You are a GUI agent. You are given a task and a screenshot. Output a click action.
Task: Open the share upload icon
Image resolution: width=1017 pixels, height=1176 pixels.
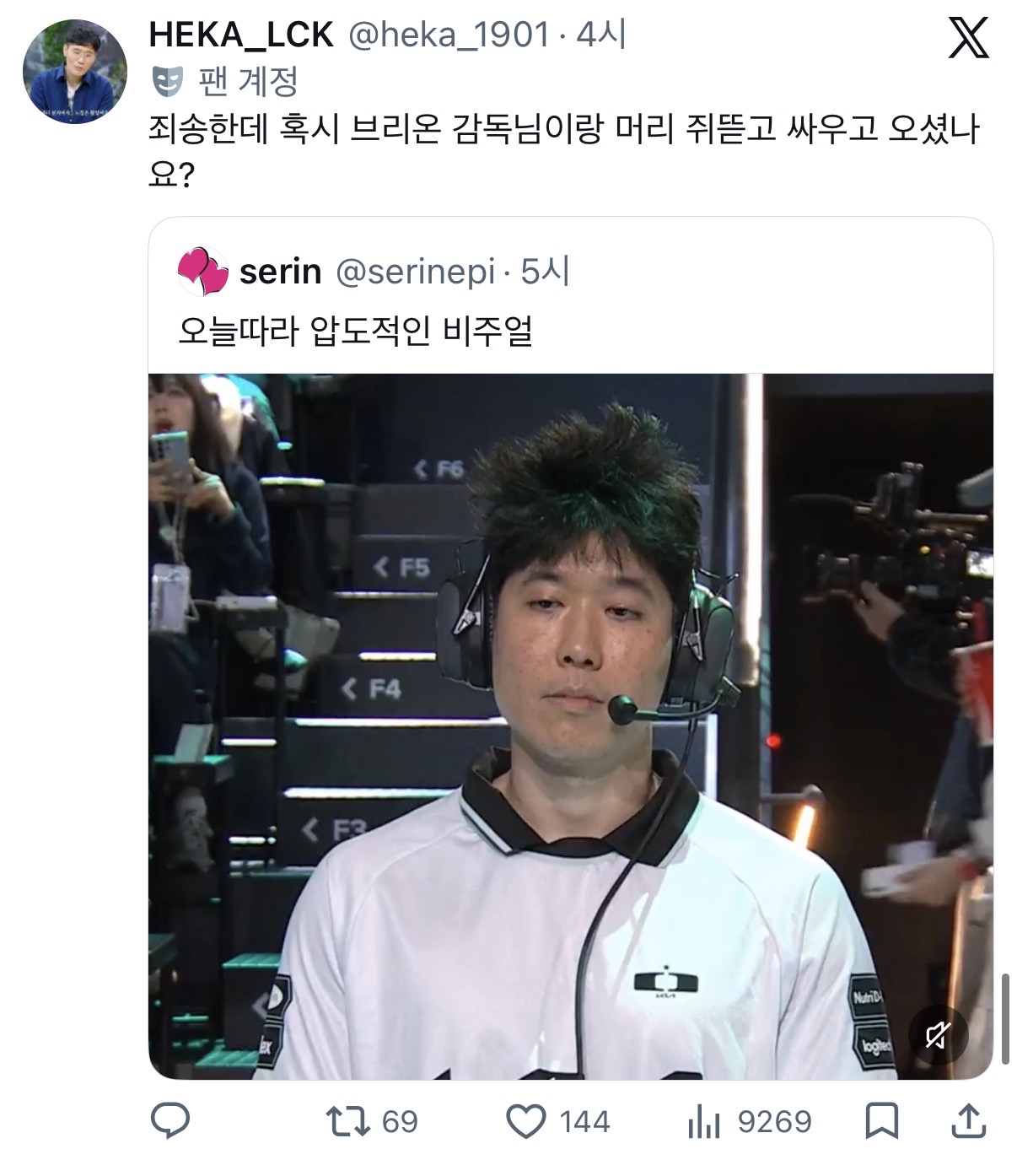tap(969, 1120)
